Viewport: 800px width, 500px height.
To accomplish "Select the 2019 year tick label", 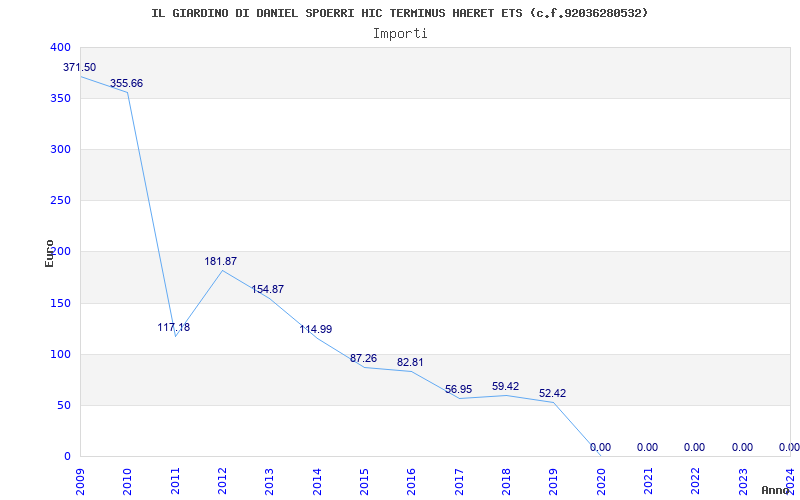I will pyautogui.click(x=554, y=482).
